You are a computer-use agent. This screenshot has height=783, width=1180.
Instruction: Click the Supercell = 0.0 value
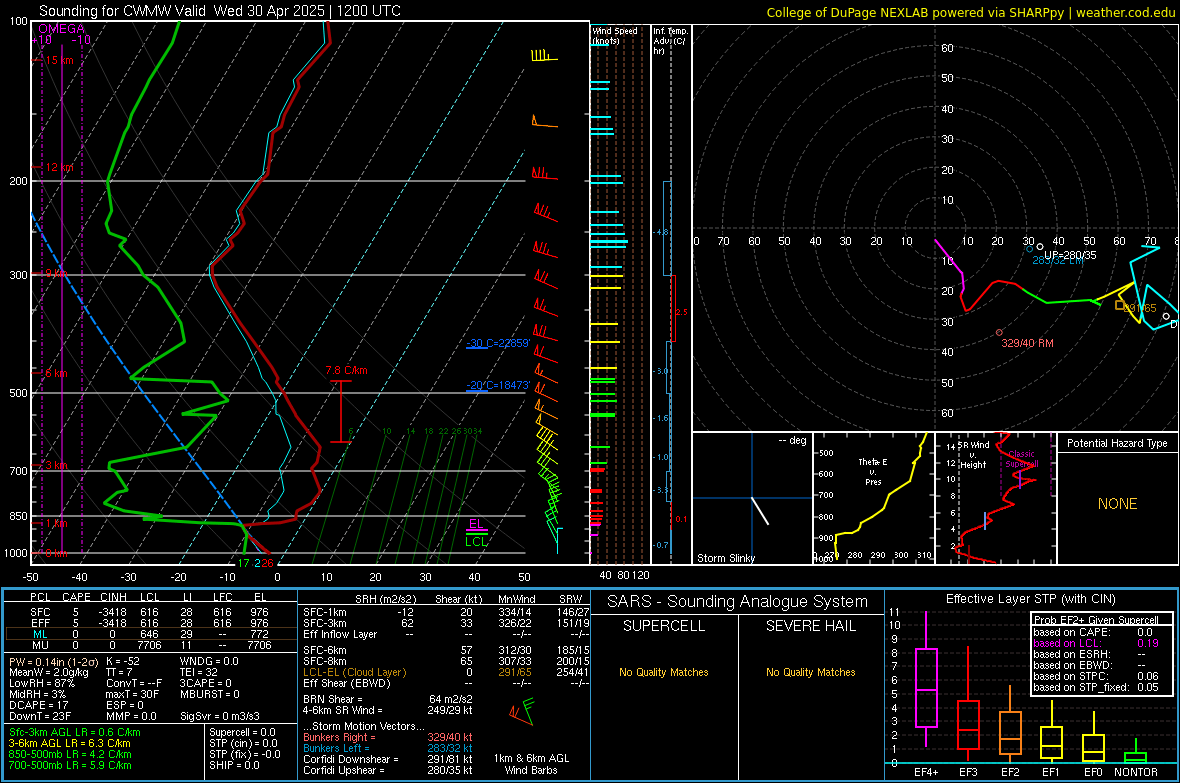242,733
